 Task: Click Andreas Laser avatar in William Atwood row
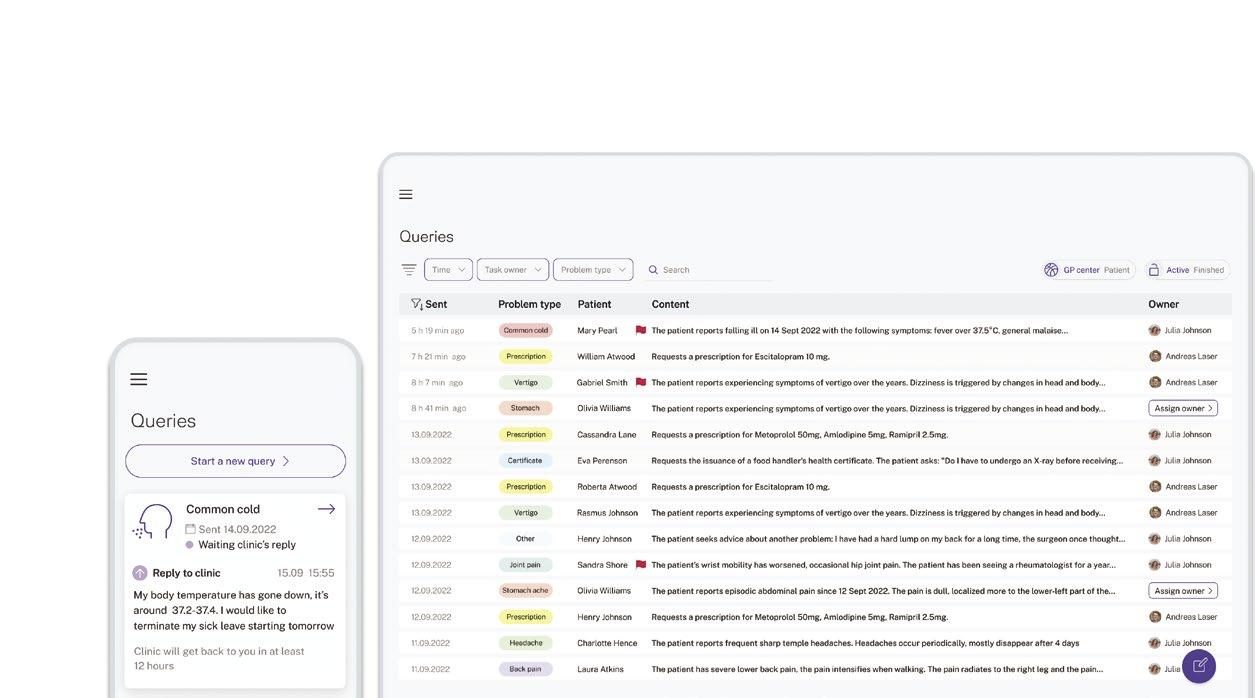click(x=1155, y=356)
